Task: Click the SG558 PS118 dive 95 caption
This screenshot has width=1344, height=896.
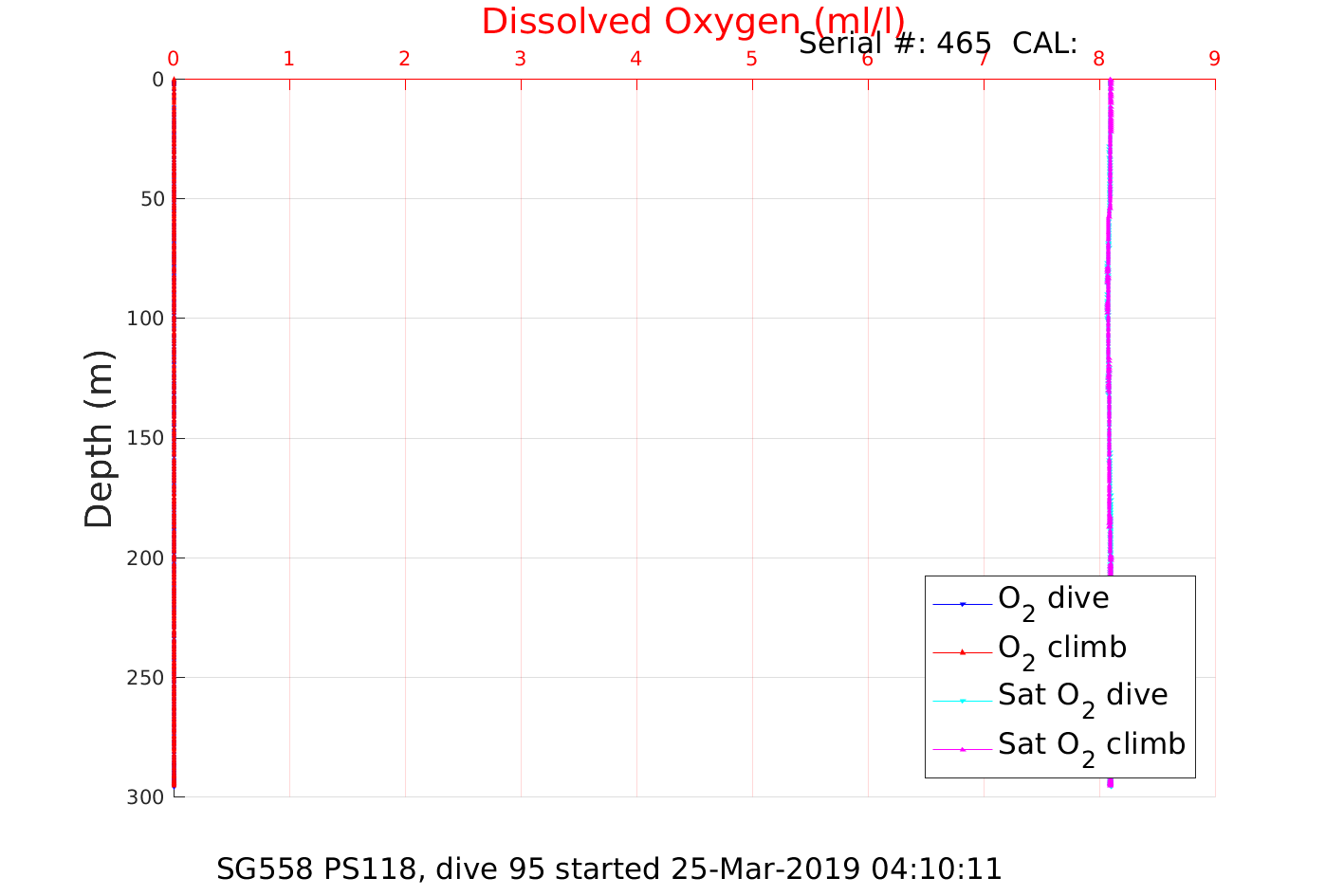Action: tap(609, 869)
